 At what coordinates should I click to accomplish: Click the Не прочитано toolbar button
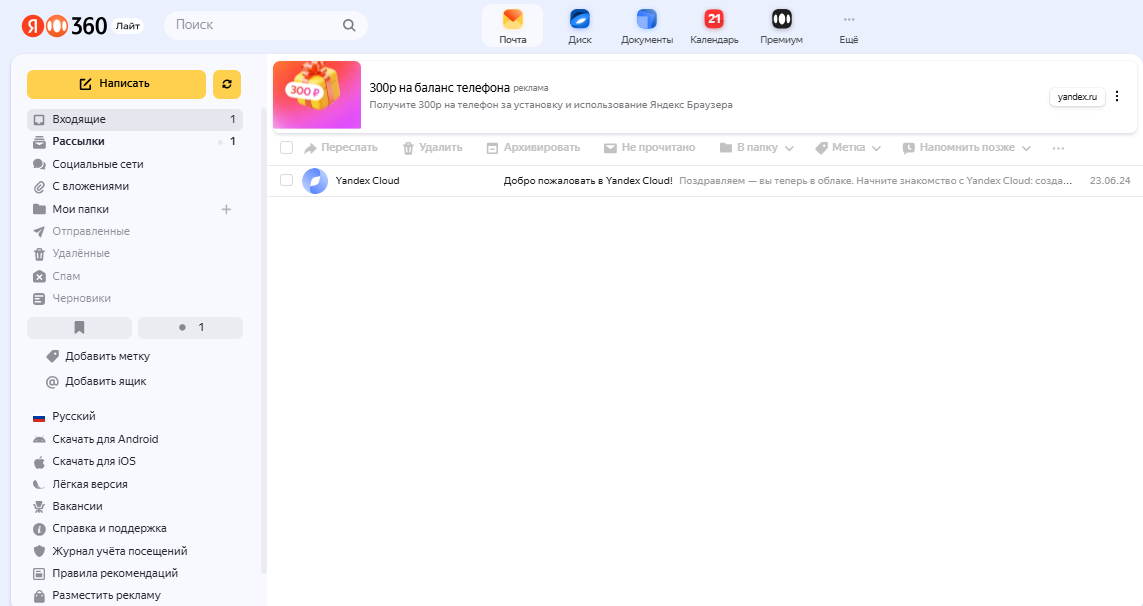tap(649, 148)
